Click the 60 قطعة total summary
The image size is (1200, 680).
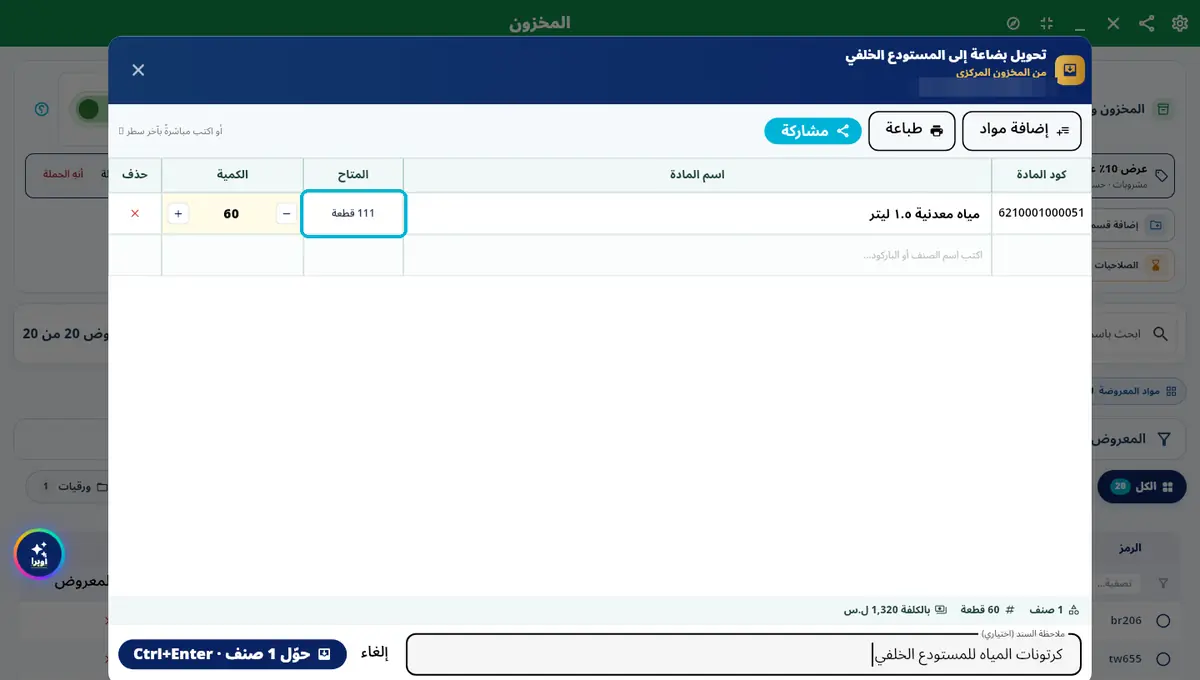[987, 609]
